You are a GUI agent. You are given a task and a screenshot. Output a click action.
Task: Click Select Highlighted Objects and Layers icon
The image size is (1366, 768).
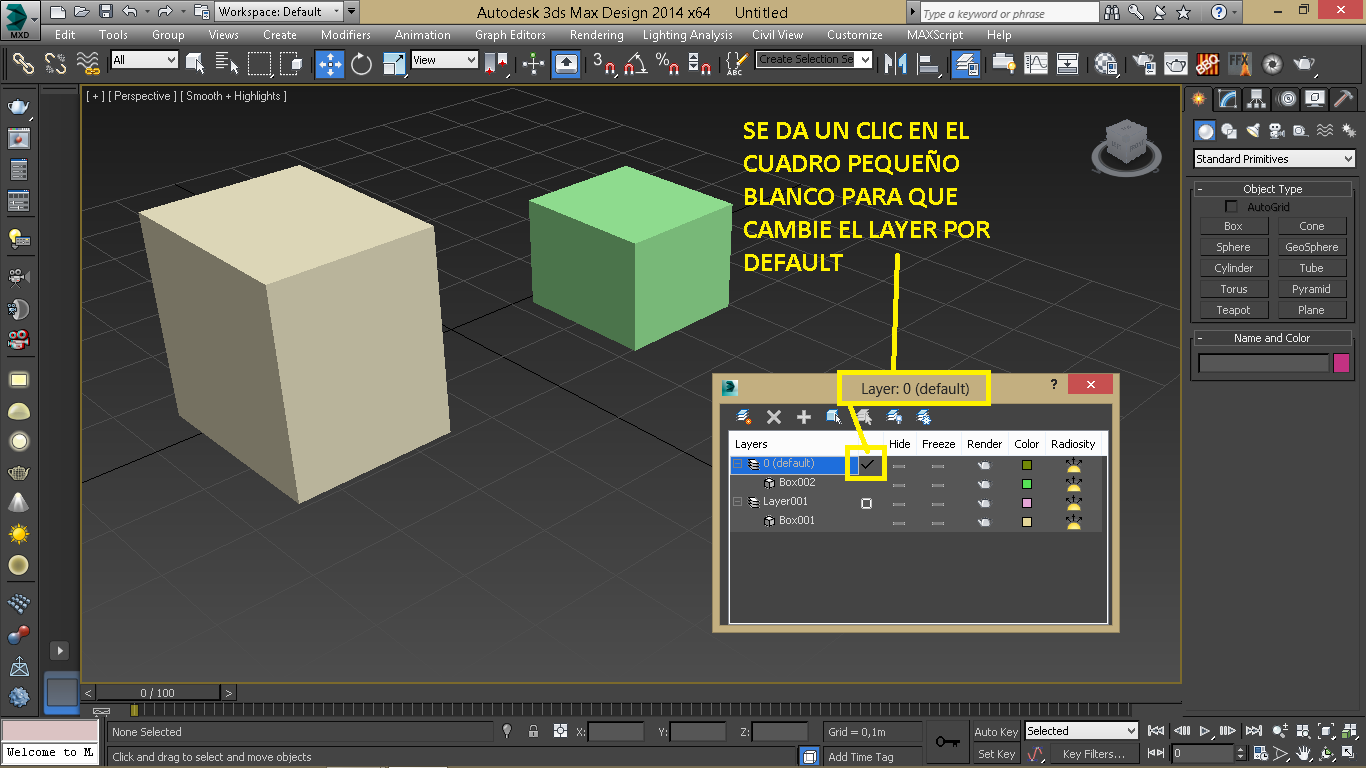[833, 417]
